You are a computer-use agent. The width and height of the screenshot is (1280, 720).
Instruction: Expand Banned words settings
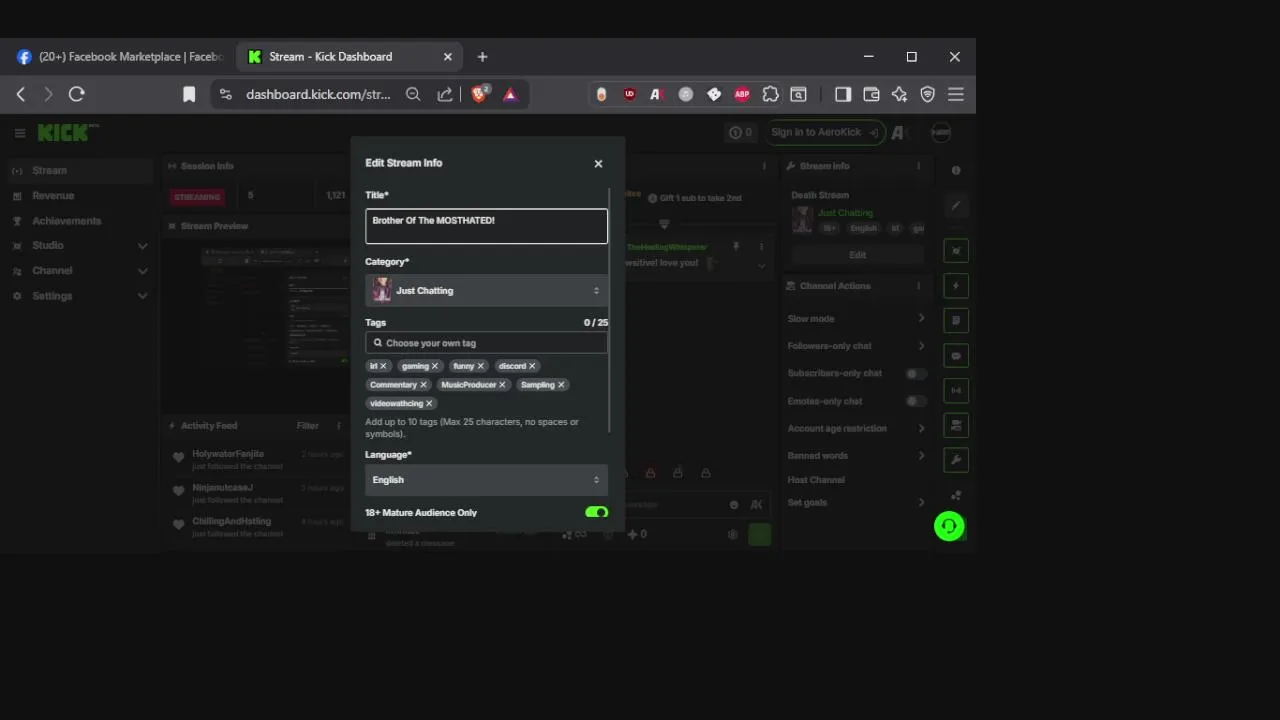[x=857, y=455]
